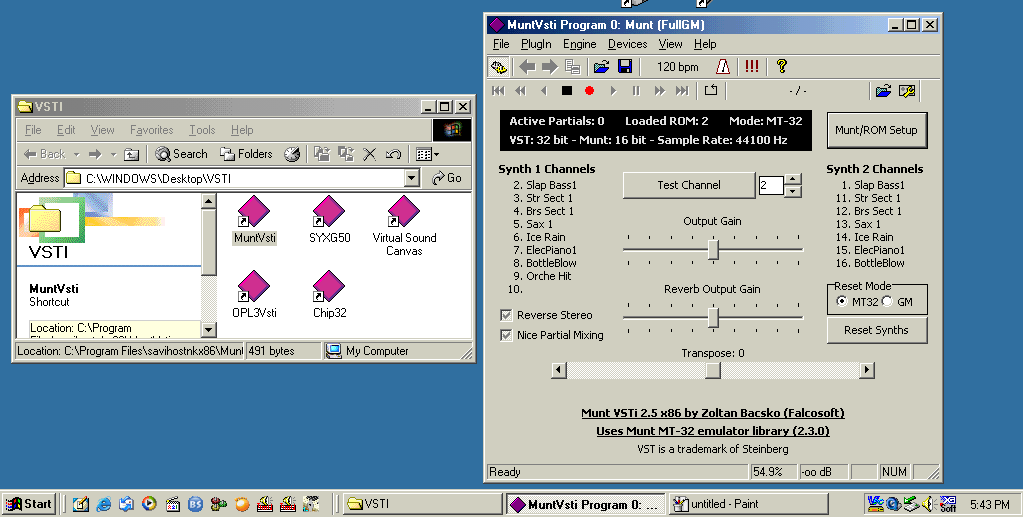The width and height of the screenshot is (1023, 517).
Task: Switch to untitled - Paint on the taskbar
Action: pos(748,504)
